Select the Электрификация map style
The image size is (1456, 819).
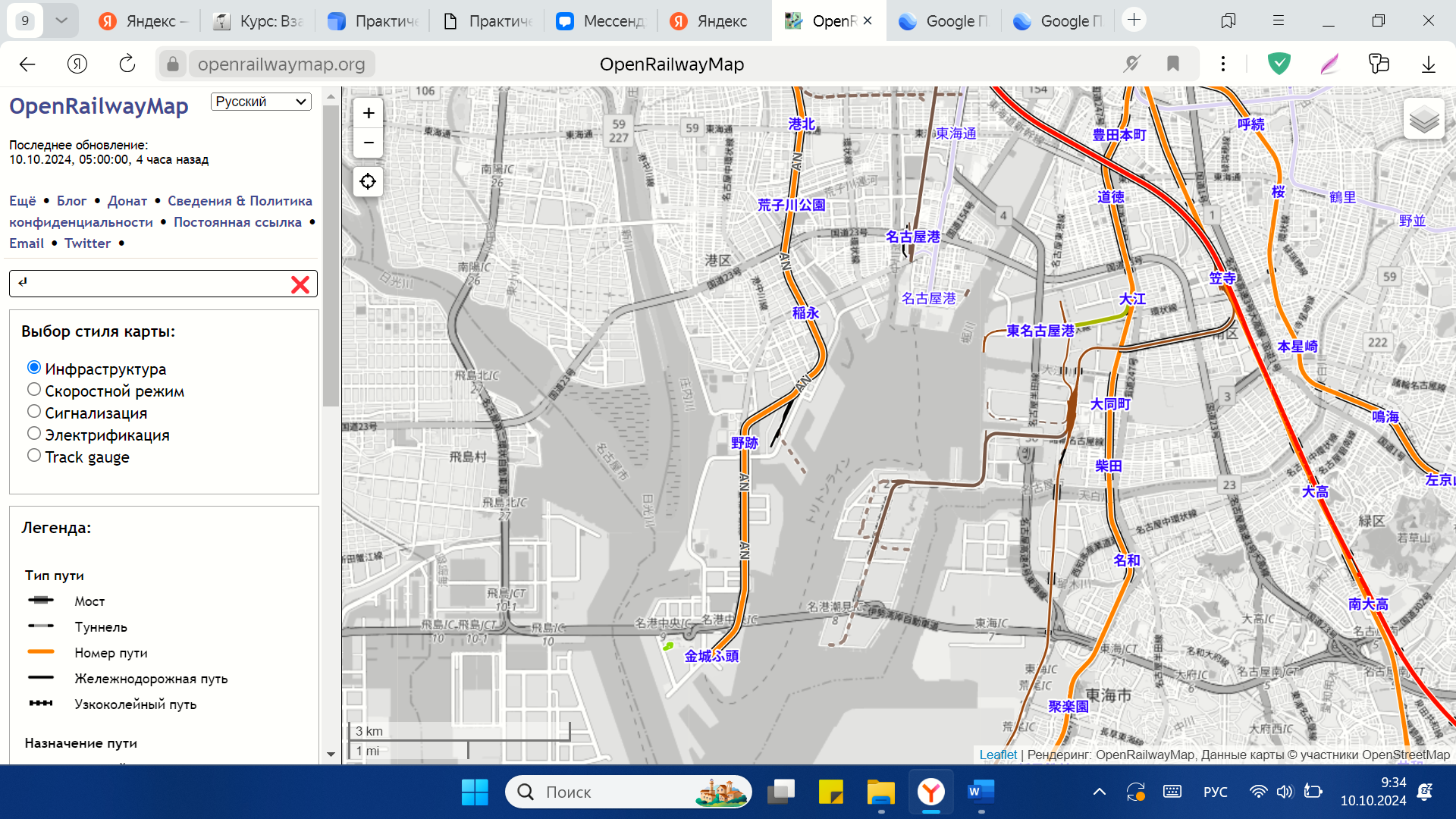pos(34,434)
